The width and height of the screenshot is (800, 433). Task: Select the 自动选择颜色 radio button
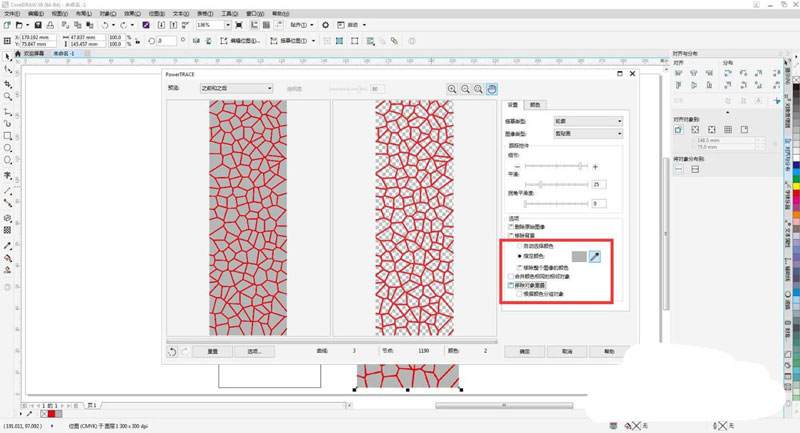point(517,245)
